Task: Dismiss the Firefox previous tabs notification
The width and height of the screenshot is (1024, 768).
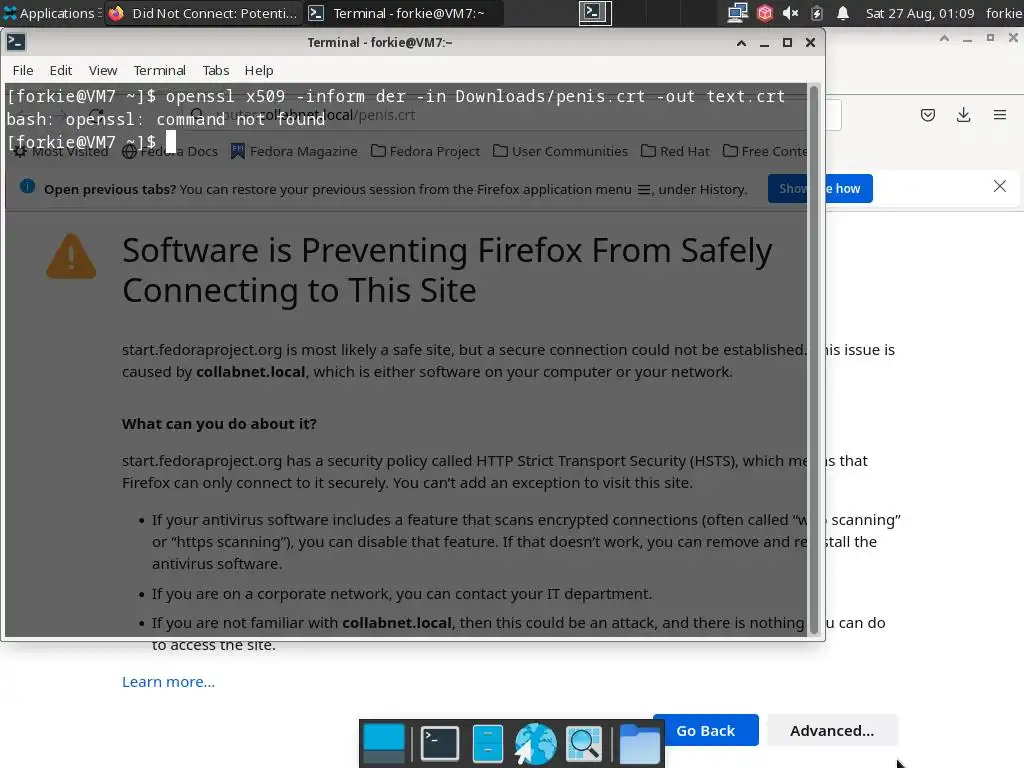Action: pos(1000,187)
